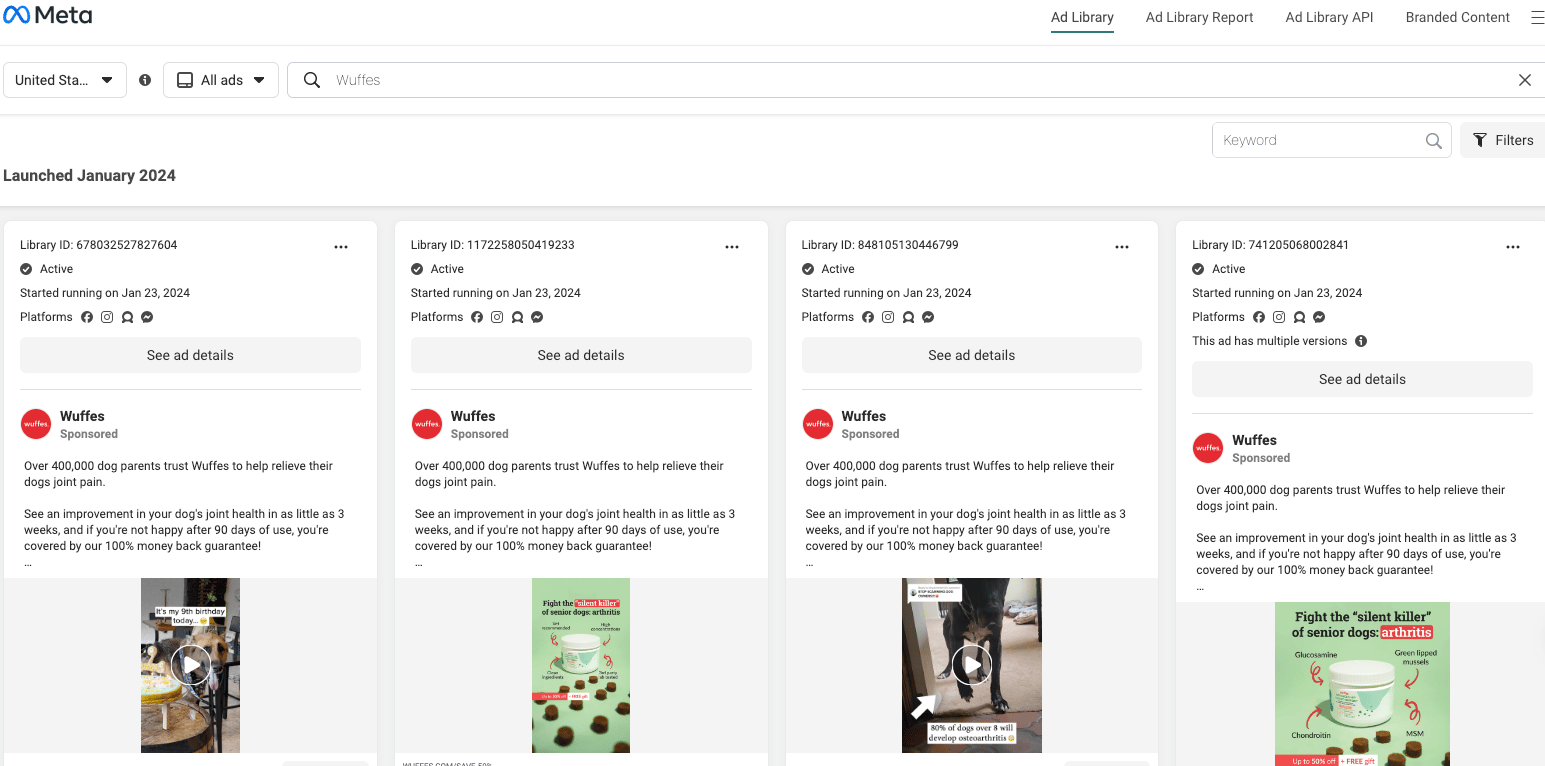This screenshot has height=766, width=1545.
Task: Open the All ads category dropdown
Action: (x=221, y=80)
